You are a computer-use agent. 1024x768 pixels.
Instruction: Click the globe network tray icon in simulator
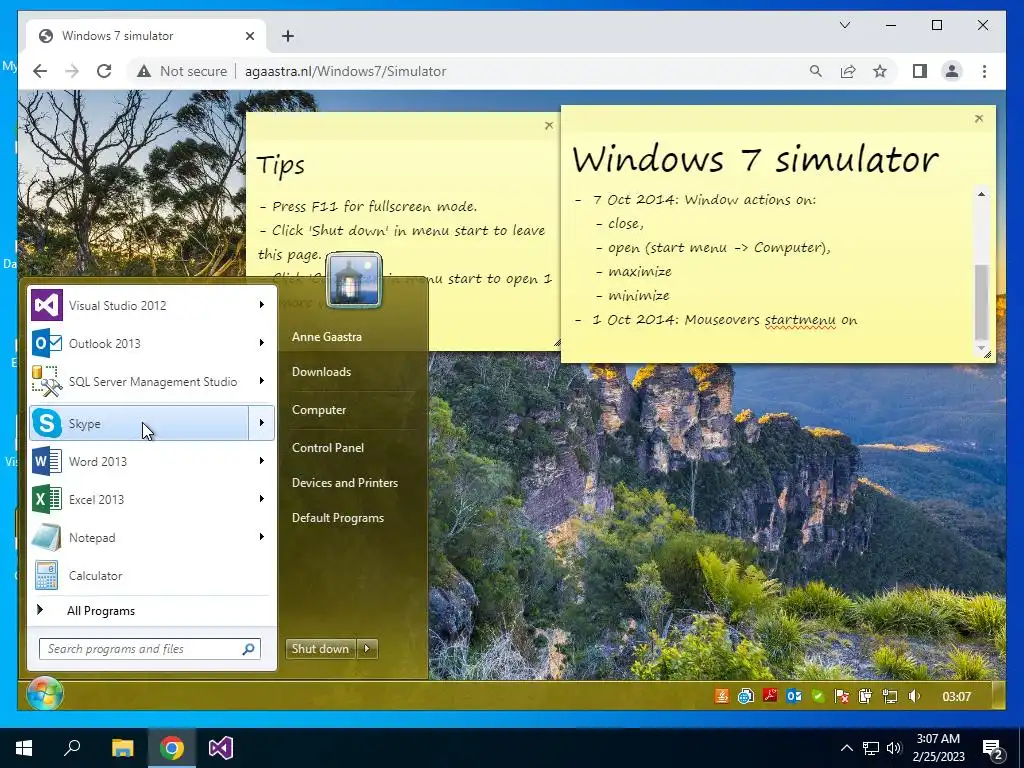[x=745, y=696]
